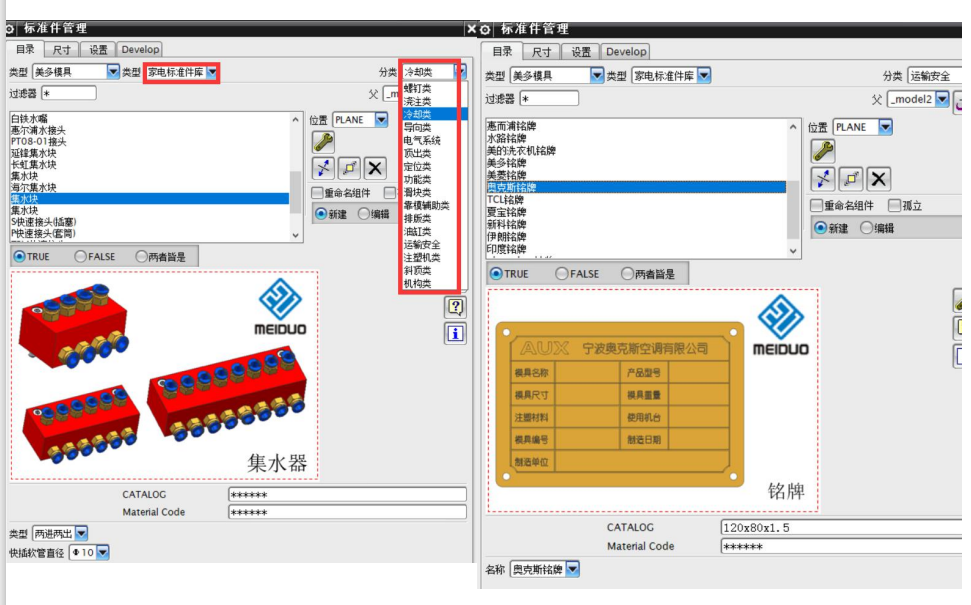971x605 pixels.
Task: Click the black X remove-component icon in left window
Action: 375,168
